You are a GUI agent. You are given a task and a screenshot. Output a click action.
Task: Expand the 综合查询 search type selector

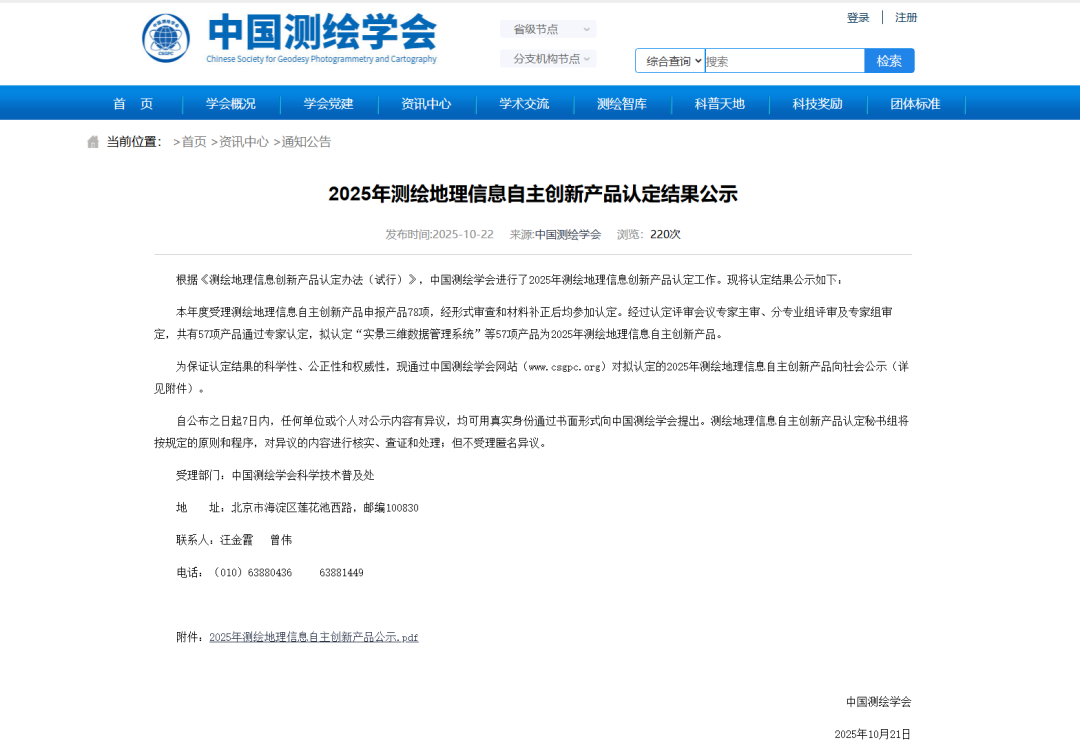tap(670, 61)
